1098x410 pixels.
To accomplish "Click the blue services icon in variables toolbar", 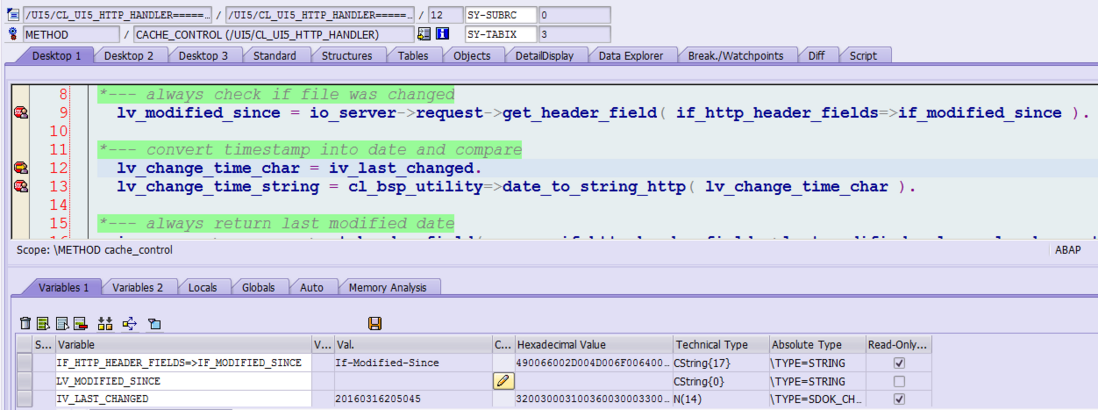I will click(x=154, y=323).
